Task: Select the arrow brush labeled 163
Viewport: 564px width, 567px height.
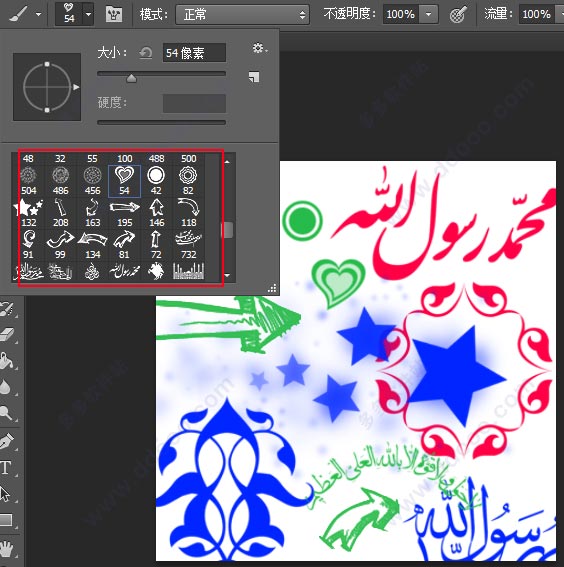Action: tap(93, 213)
